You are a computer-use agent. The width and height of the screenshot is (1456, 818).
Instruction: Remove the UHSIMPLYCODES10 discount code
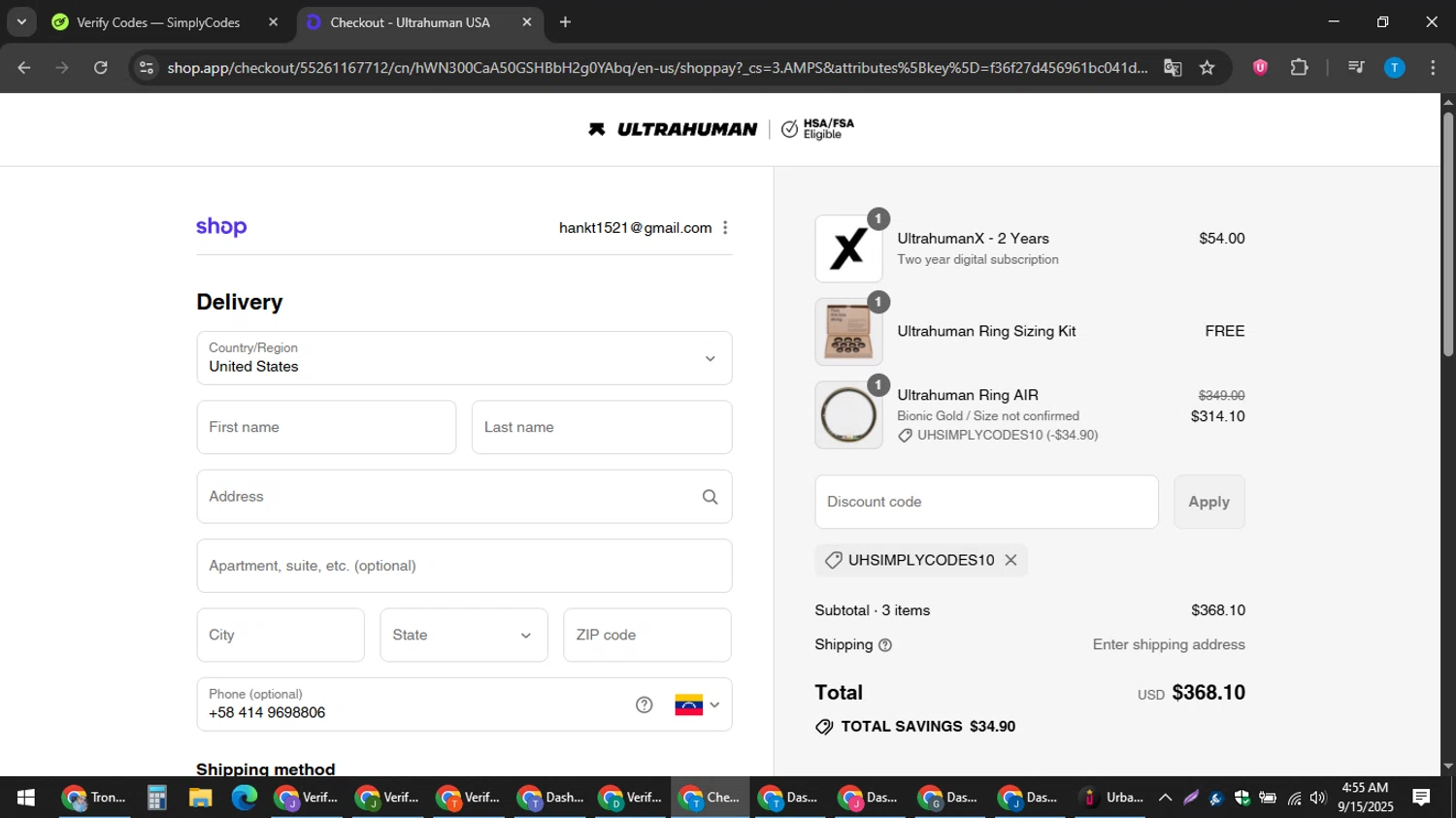pos(1010,560)
